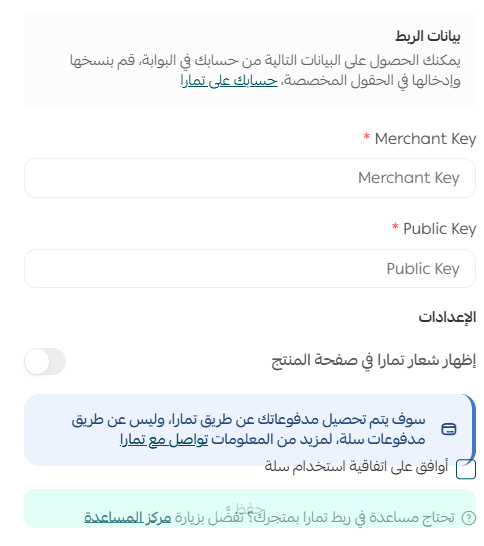Click the red asterisk beside Public Key
The height and width of the screenshot is (546, 484).
coord(395,227)
